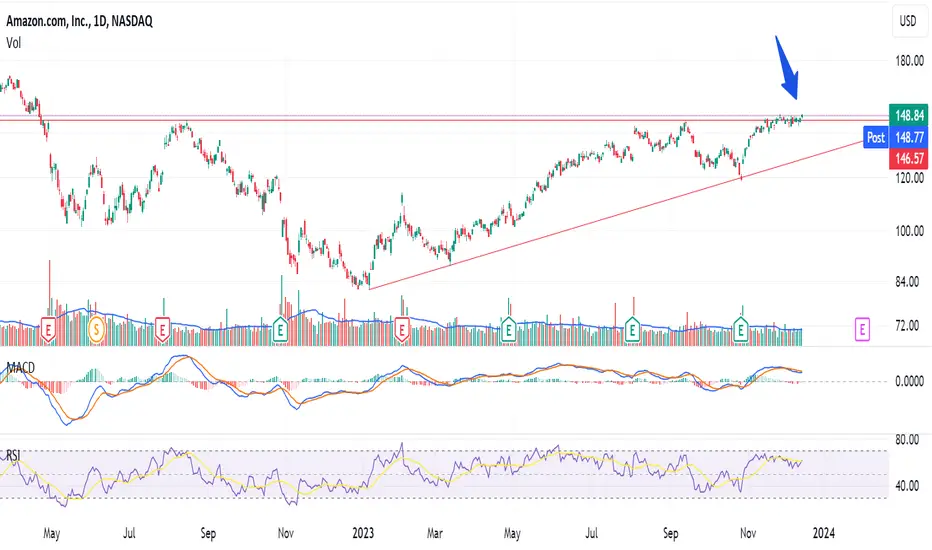The height and width of the screenshot is (550, 932).
Task: Click the green earnings marker near May 2023
Action: point(508,329)
